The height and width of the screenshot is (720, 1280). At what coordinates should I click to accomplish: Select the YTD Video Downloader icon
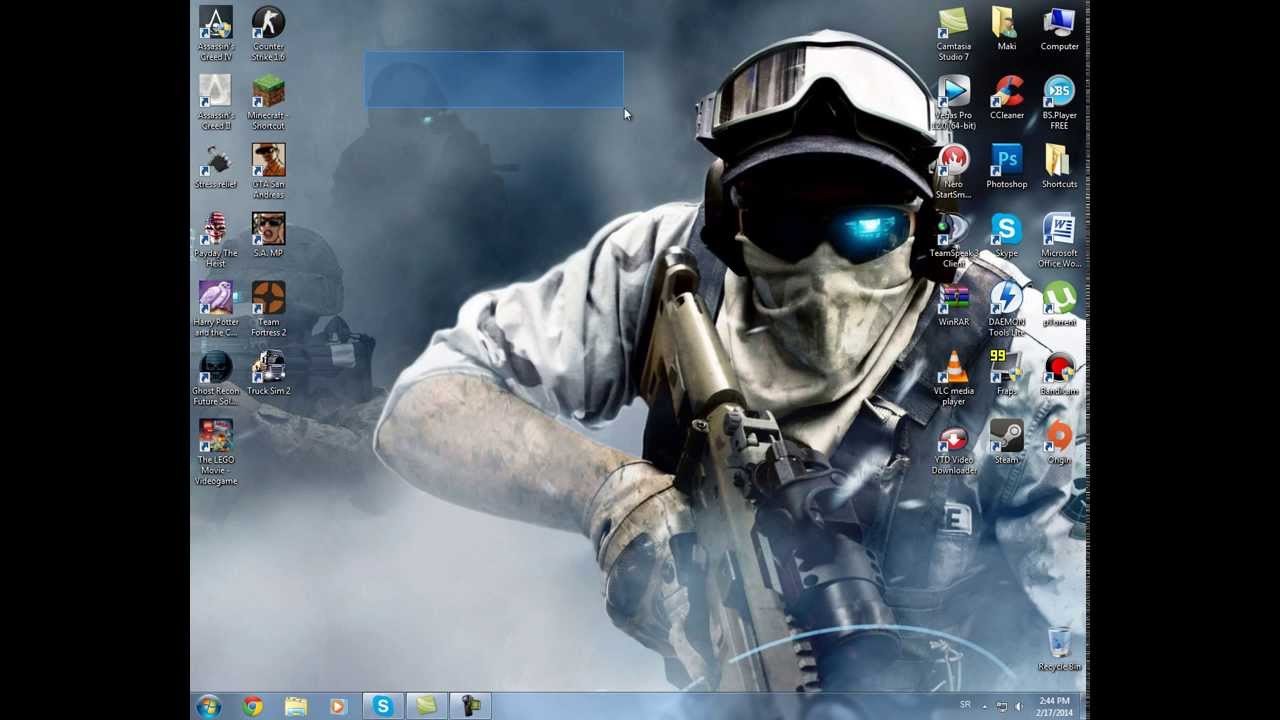(954, 448)
